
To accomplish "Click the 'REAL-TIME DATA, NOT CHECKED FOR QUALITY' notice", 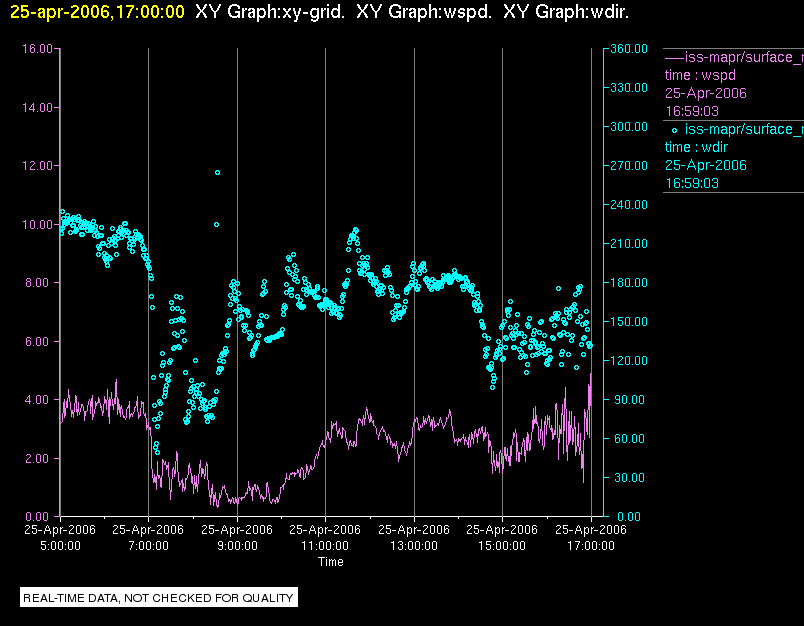I will point(158,598).
